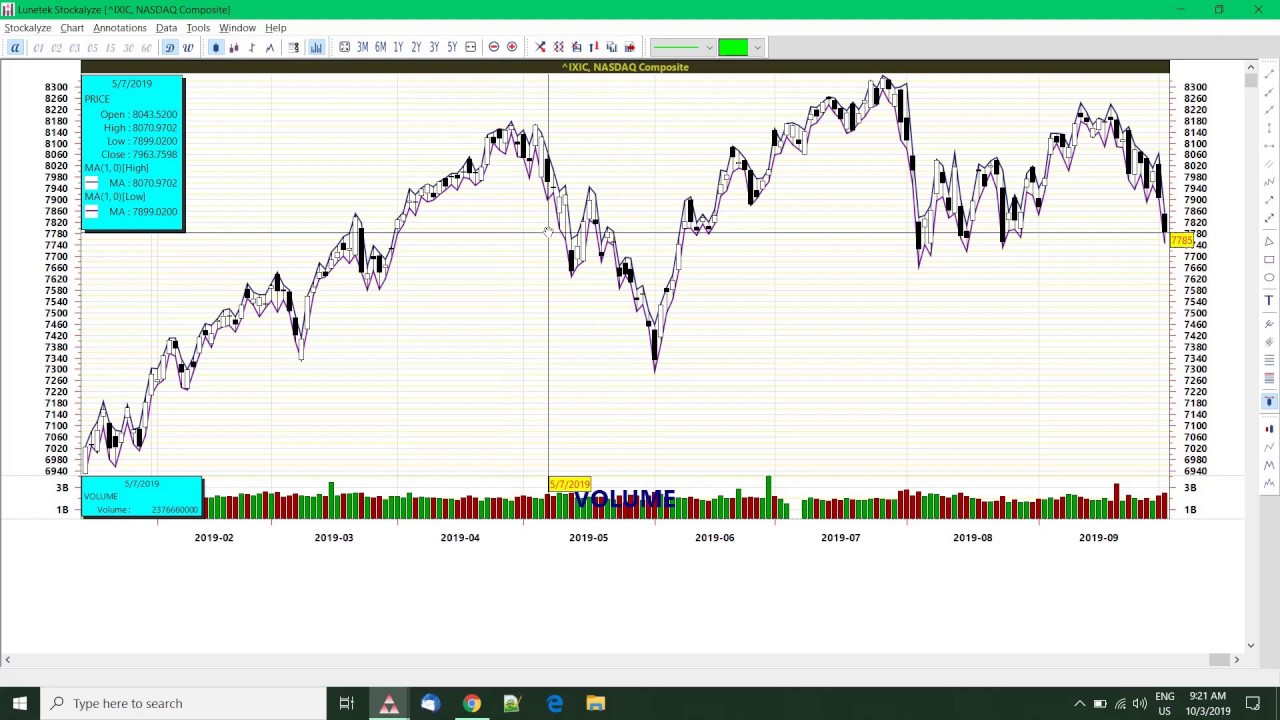Select the Fibonacci horizontal lines tool

coord(1269,359)
